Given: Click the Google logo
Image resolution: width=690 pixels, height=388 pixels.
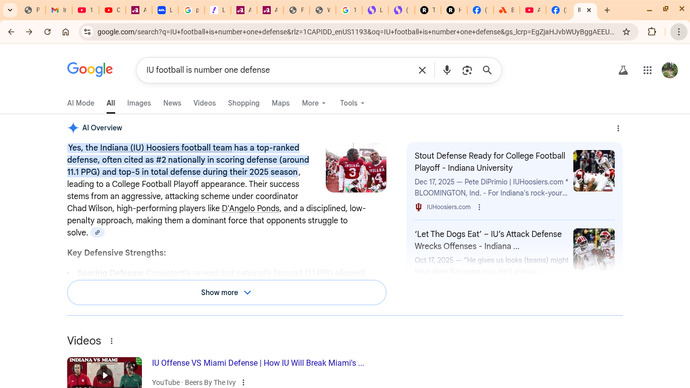Looking at the screenshot, I should tap(90, 70).
